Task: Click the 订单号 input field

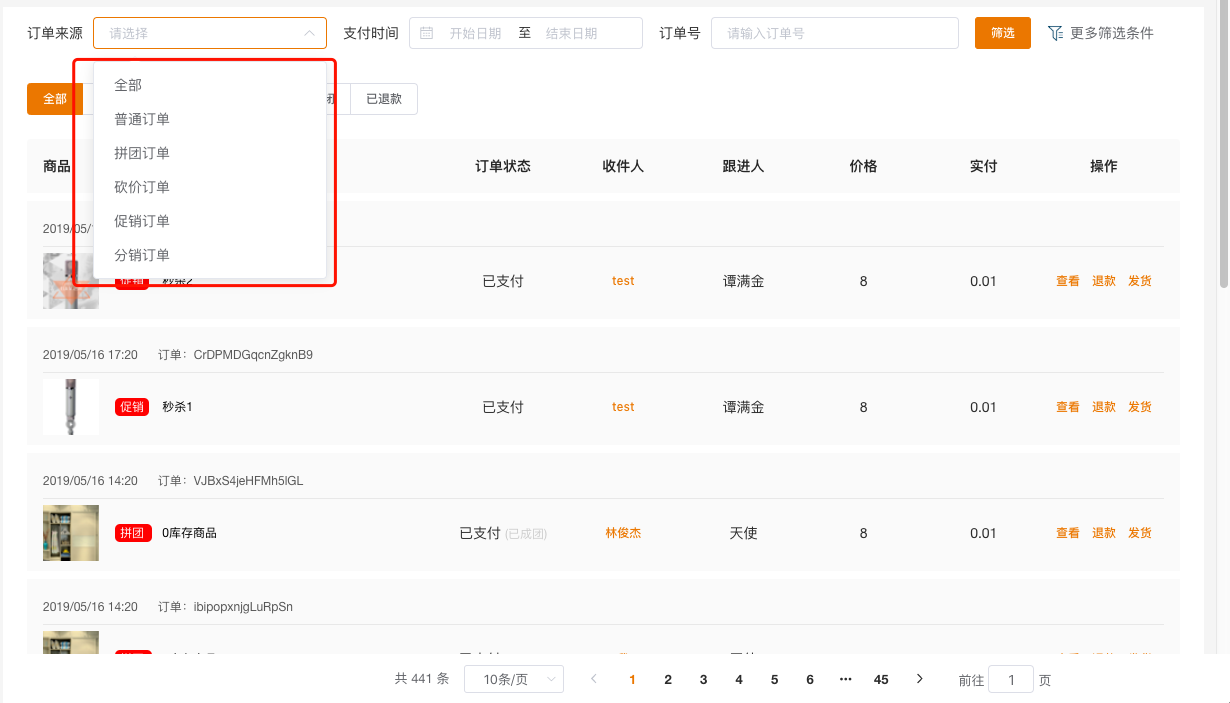Action: (x=834, y=33)
